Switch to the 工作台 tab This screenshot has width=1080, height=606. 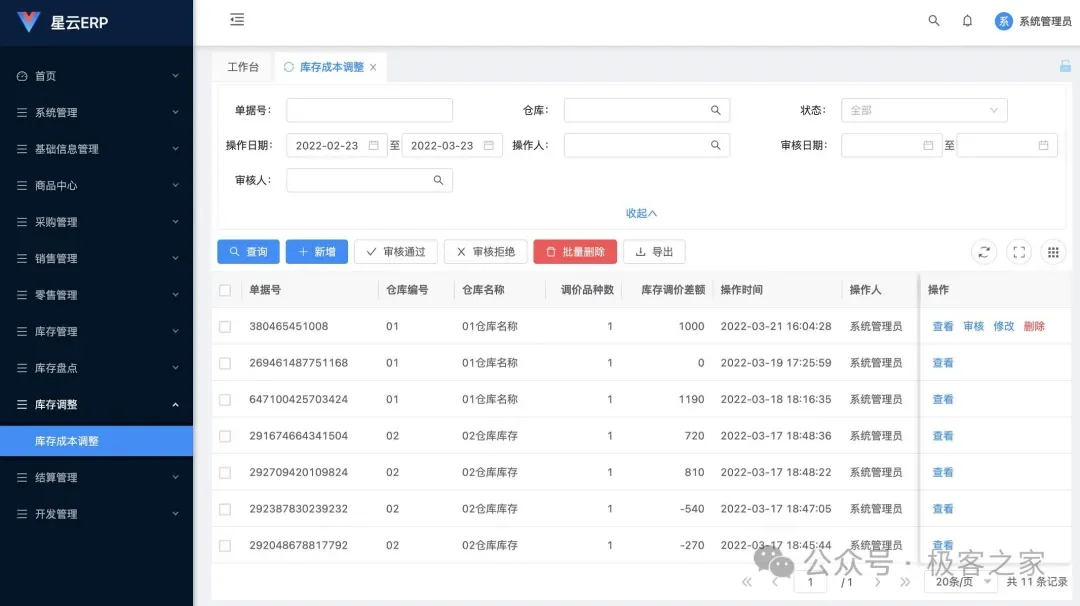[242, 66]
